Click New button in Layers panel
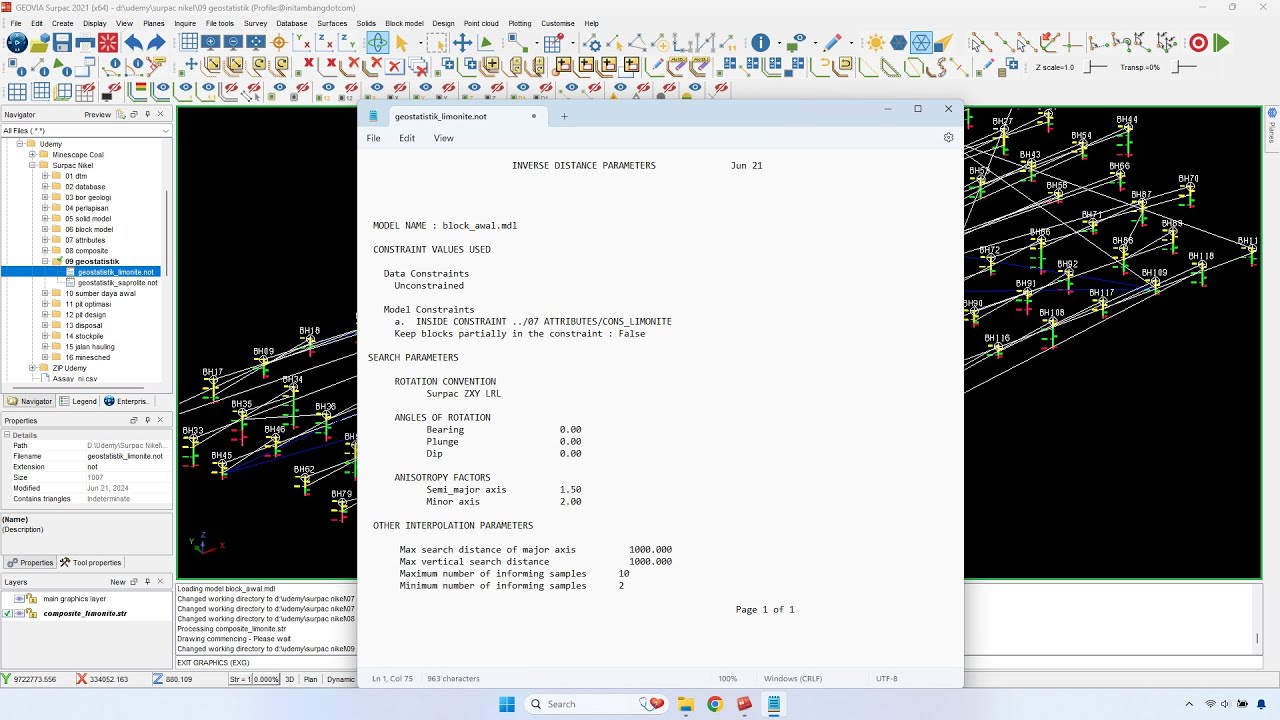Screen dimensions: 1280x720 pyautogui.click(x=118, y=582)
